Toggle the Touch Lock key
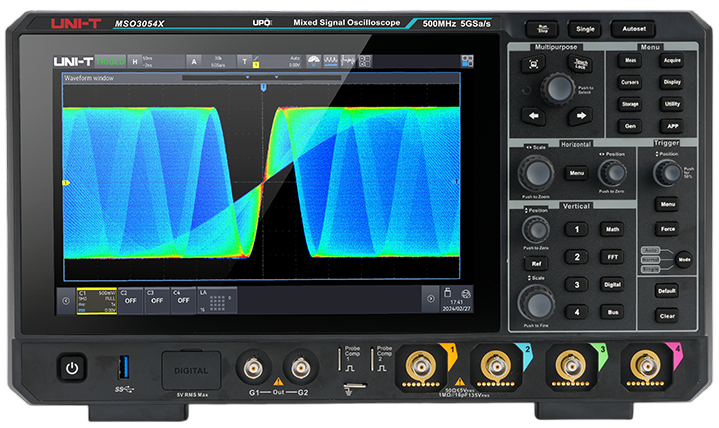Viewport: 719px width, 428px height. (581, 64)
